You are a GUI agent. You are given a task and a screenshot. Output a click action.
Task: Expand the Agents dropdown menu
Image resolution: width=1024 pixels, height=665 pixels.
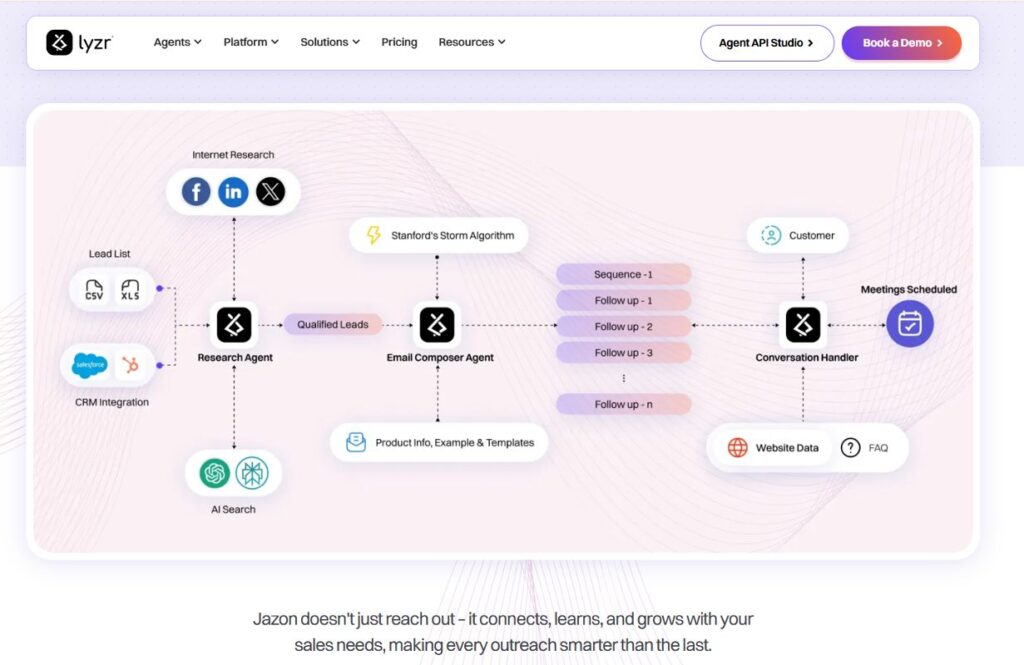click(178, 42)
